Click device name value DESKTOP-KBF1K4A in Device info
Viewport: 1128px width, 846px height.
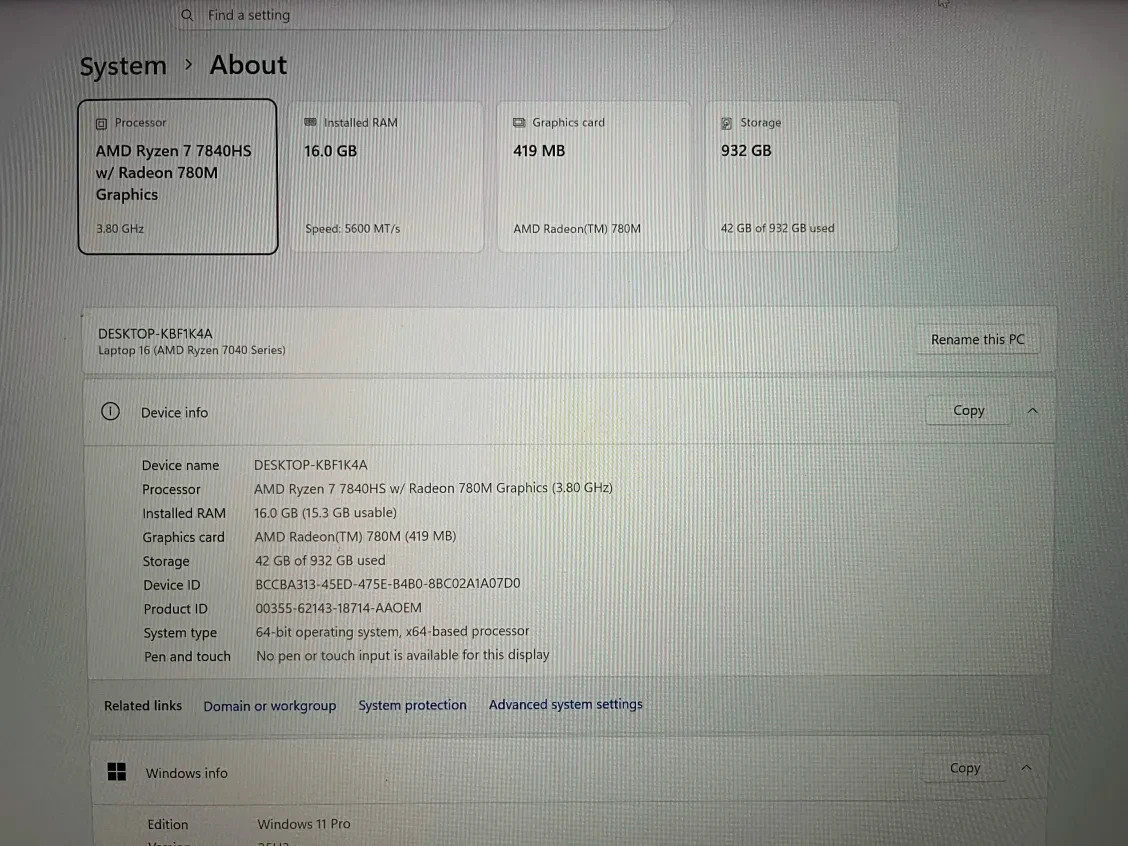pos(311,465)
